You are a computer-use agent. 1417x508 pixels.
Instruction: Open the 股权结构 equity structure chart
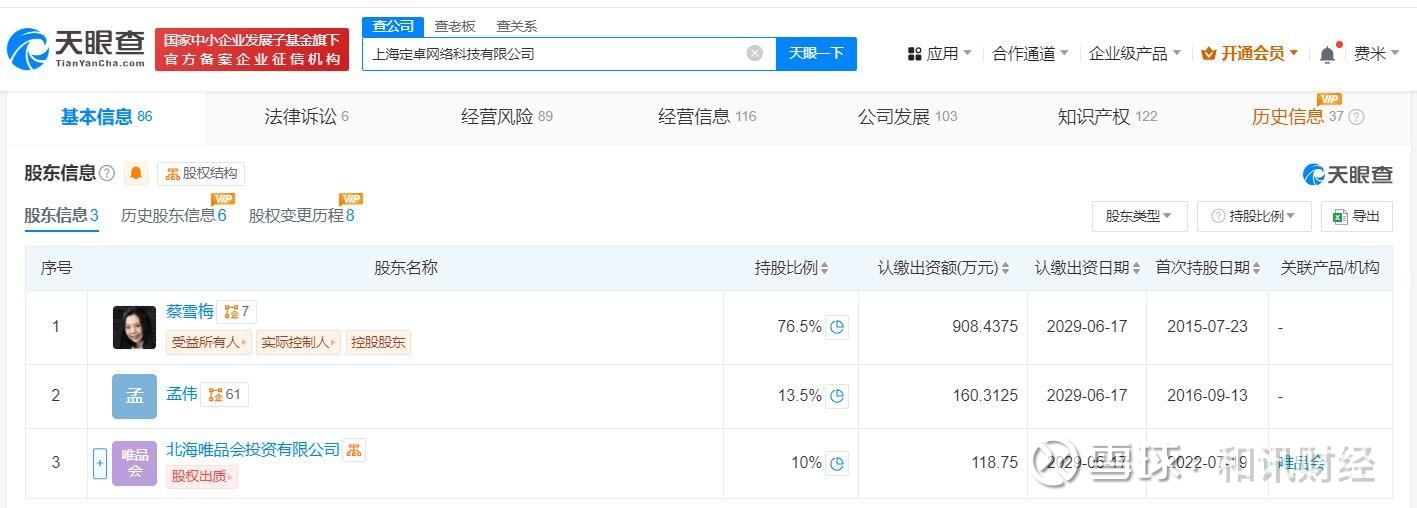(201, 174)
